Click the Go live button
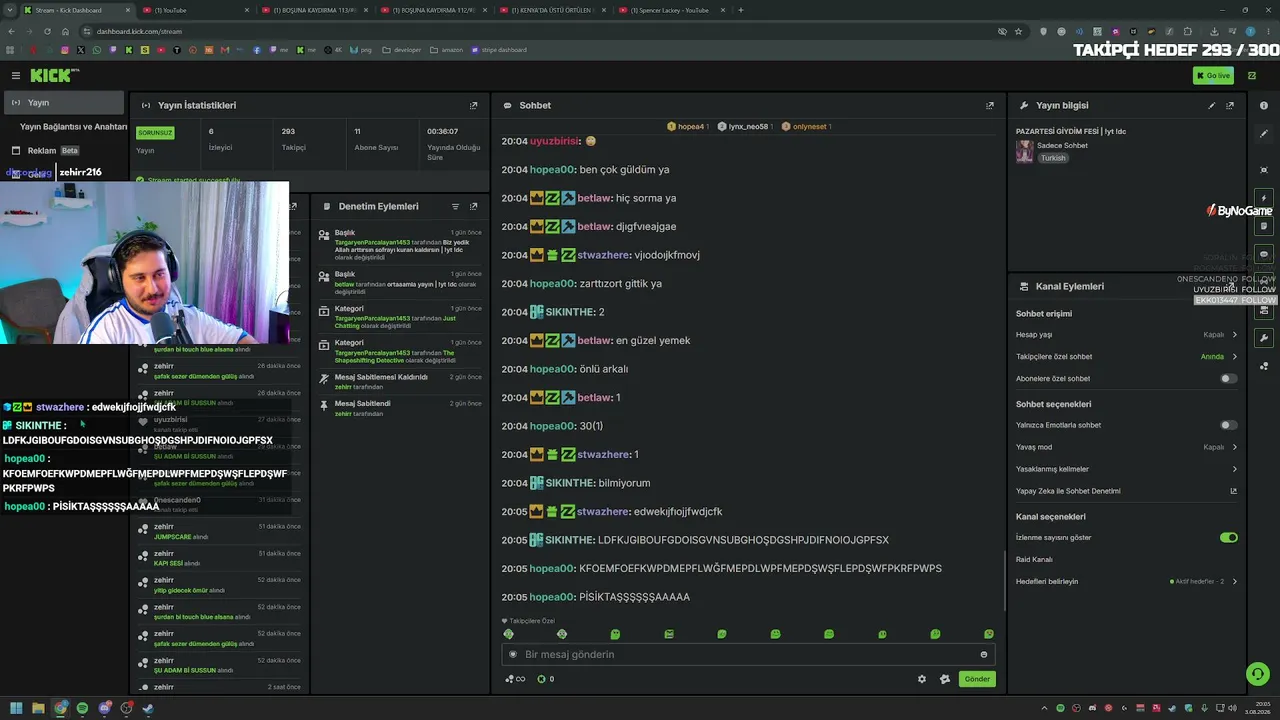Viewport: 1280px width, 720px height. point(1213,76)
